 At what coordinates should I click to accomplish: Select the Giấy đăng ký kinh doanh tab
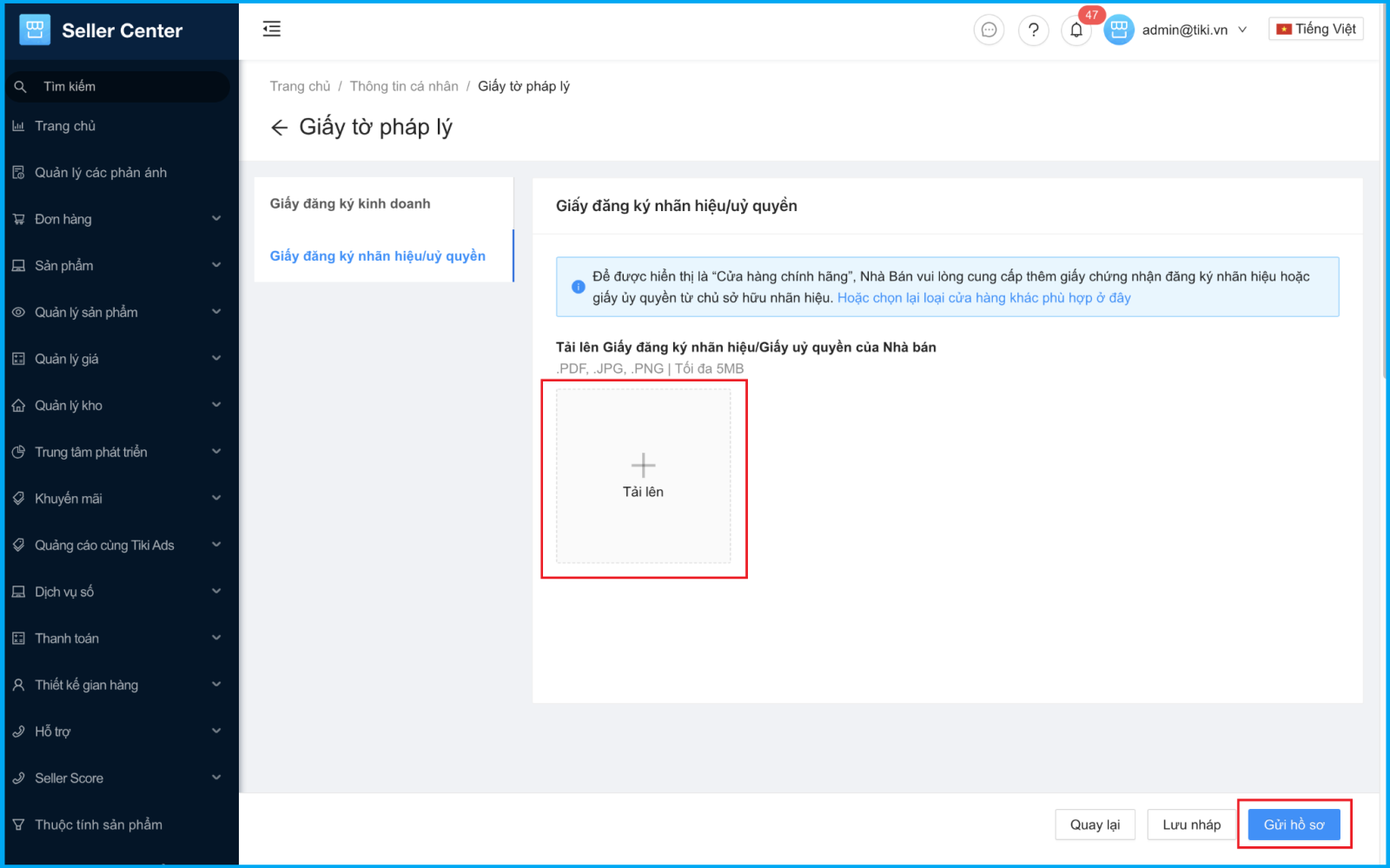pos(350,203)
